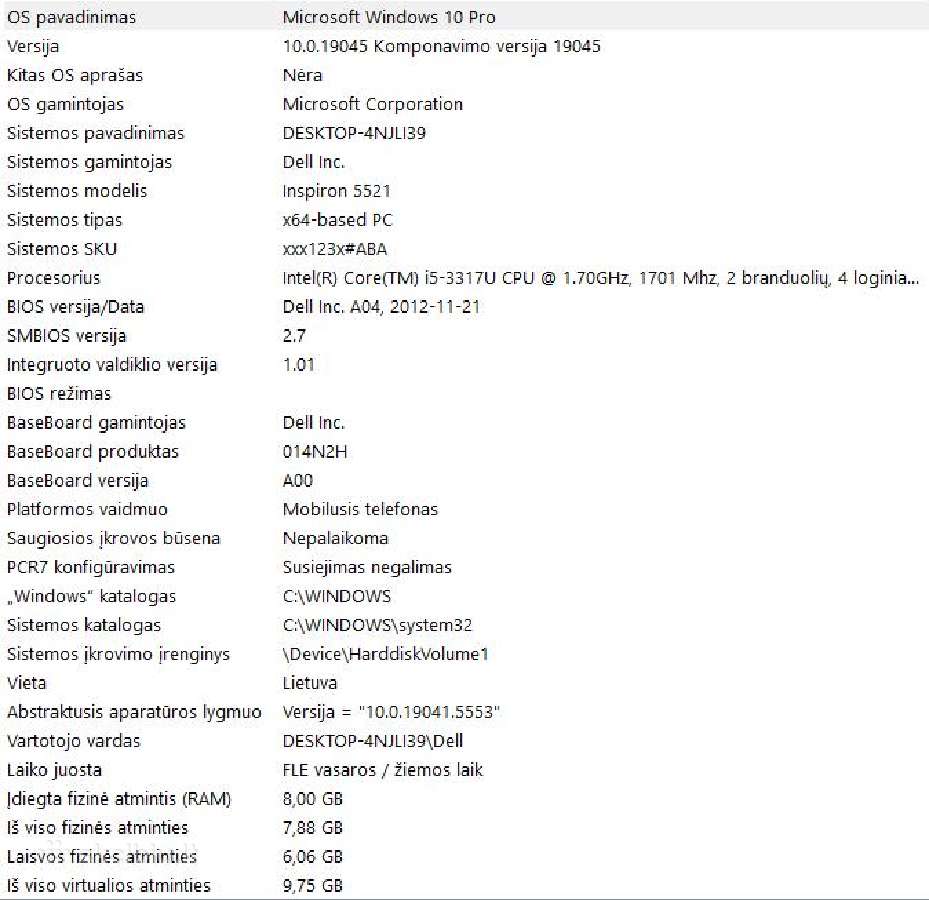This screenshot has height=900, width=929.
Task: Click the 'Inspiron 5521' value
Action: coord(337,191)
